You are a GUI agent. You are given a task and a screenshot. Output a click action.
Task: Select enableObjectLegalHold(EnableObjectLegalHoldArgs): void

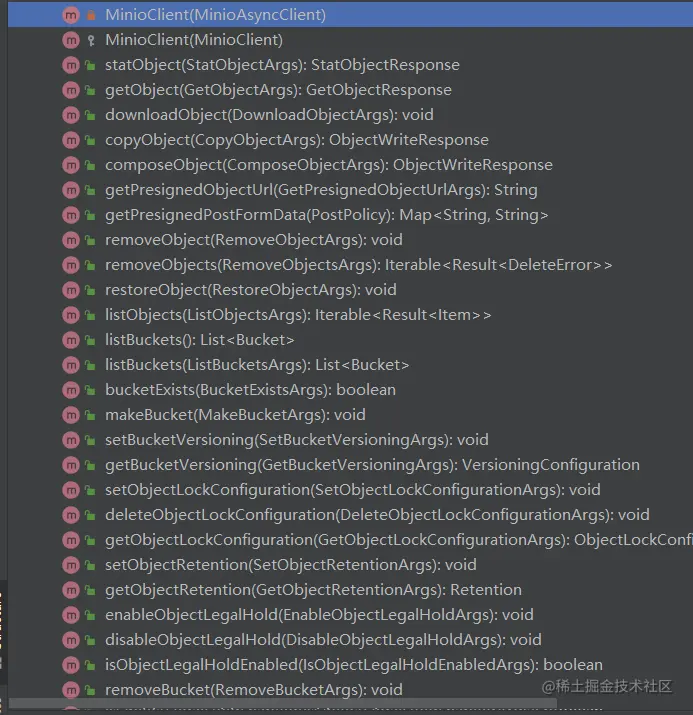(319, 615)
